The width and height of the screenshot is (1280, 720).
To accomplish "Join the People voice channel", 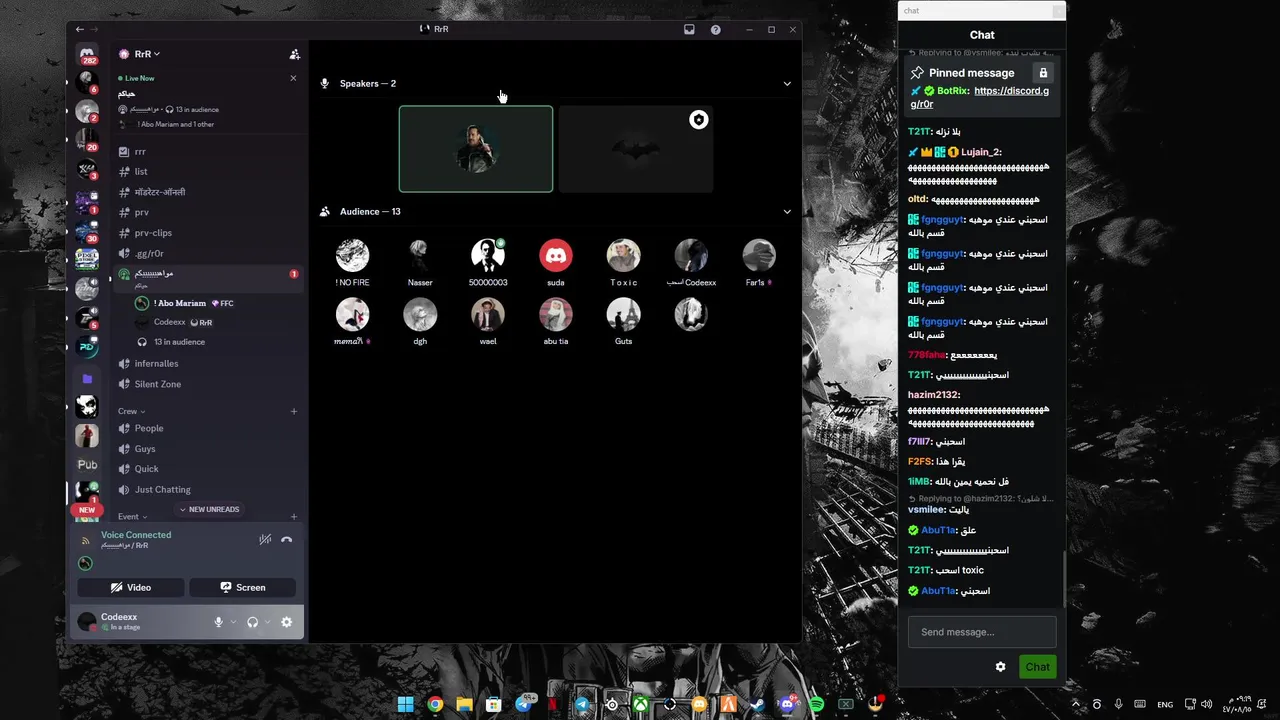I will (x=208, y=428).
